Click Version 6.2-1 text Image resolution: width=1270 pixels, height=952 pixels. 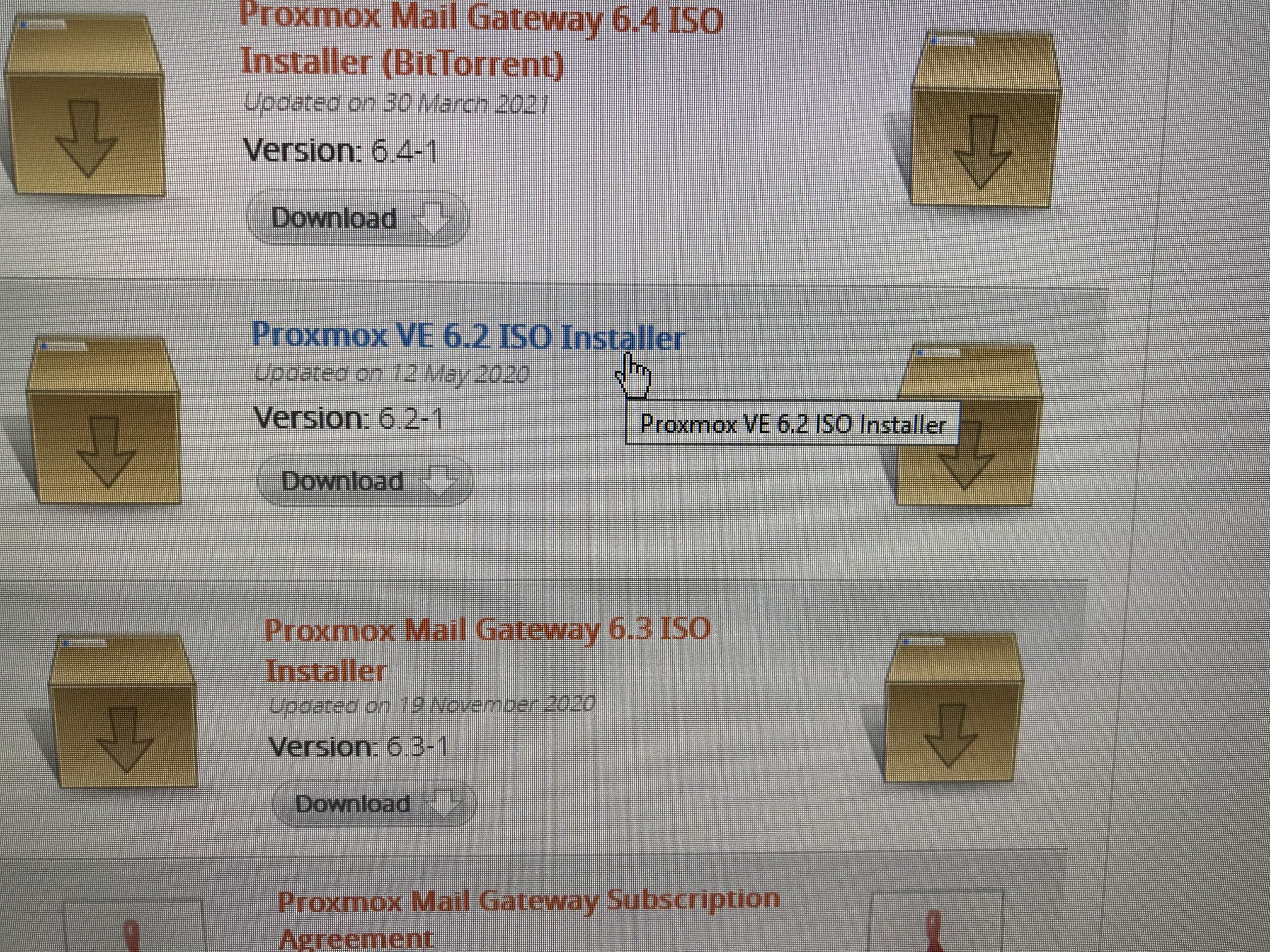pos(349,418)
